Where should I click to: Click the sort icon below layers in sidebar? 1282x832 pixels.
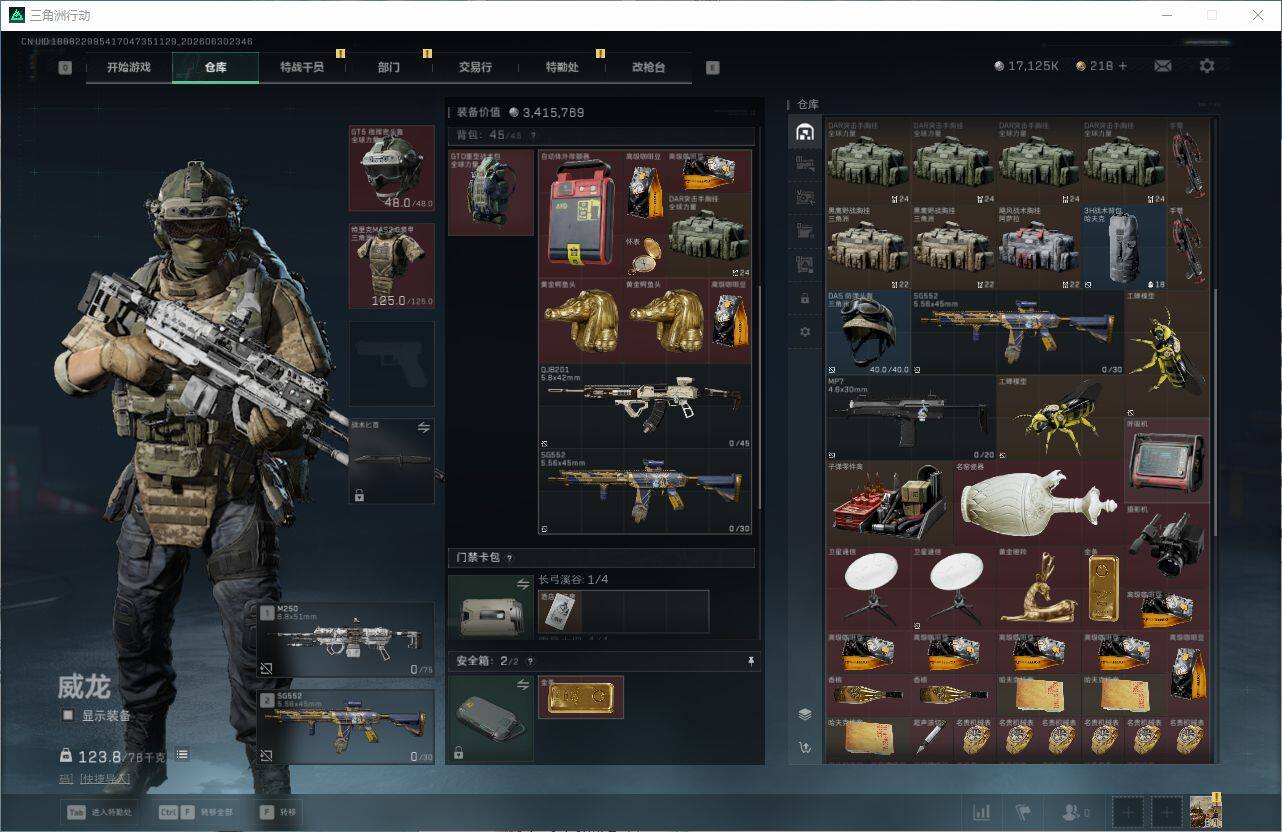tap(805, 746)
